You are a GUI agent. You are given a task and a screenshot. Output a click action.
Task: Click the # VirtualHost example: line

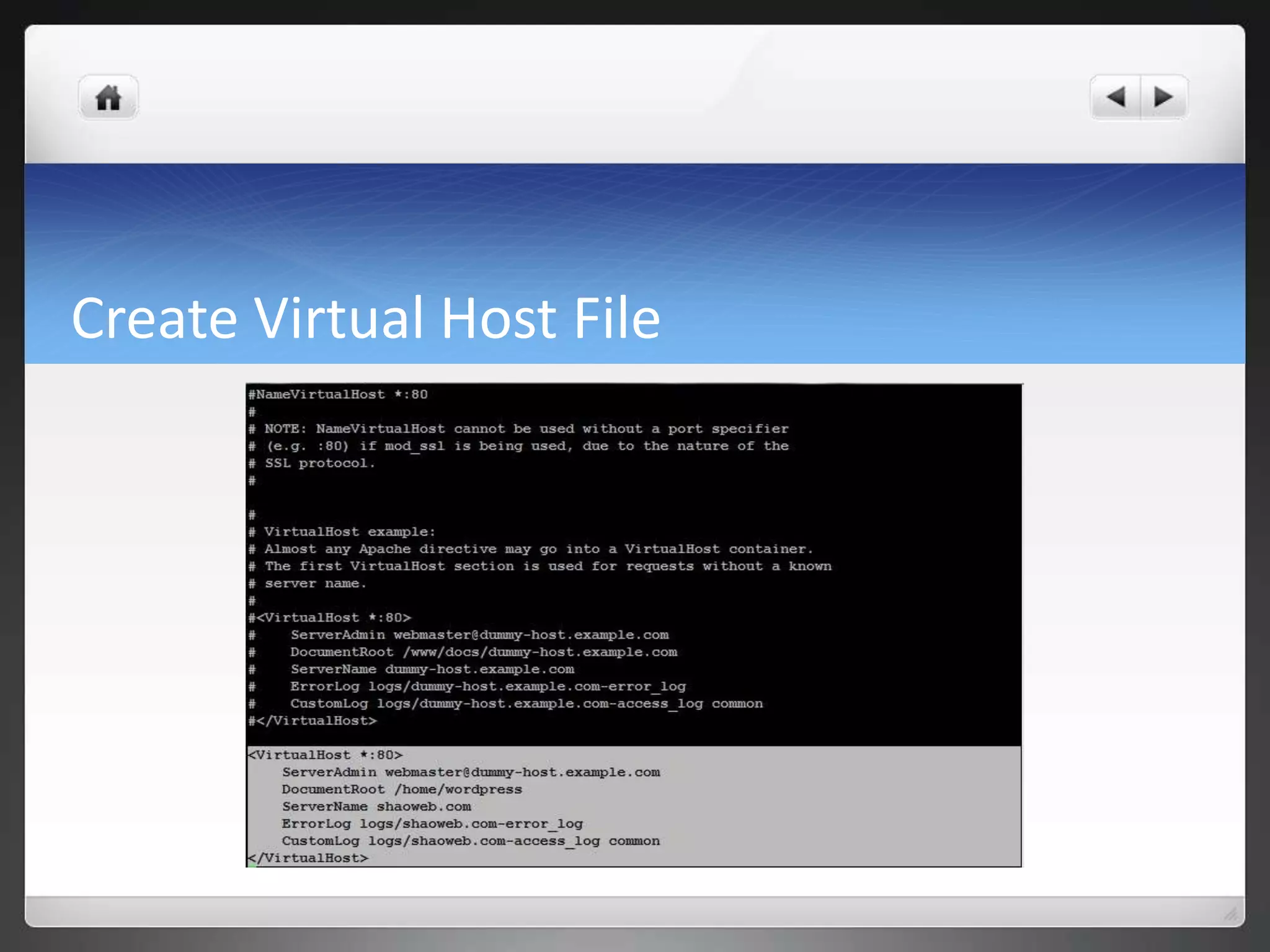pos(342,532)
